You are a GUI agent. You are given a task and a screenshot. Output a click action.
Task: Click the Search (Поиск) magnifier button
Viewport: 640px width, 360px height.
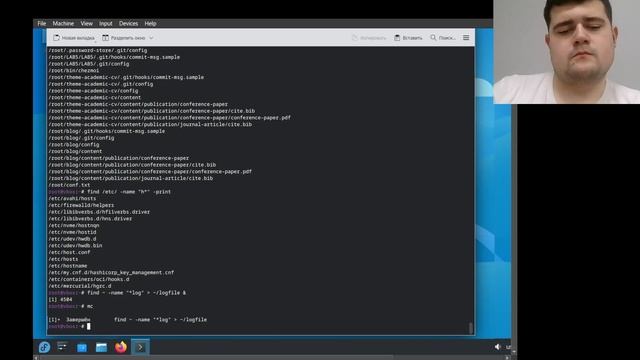tap(443, 38)
